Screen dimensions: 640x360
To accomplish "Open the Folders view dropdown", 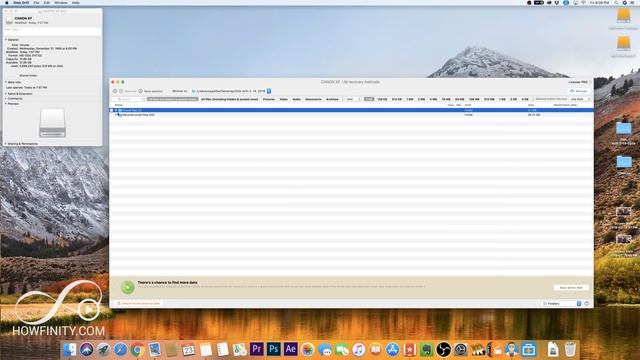I will [562, 303].
